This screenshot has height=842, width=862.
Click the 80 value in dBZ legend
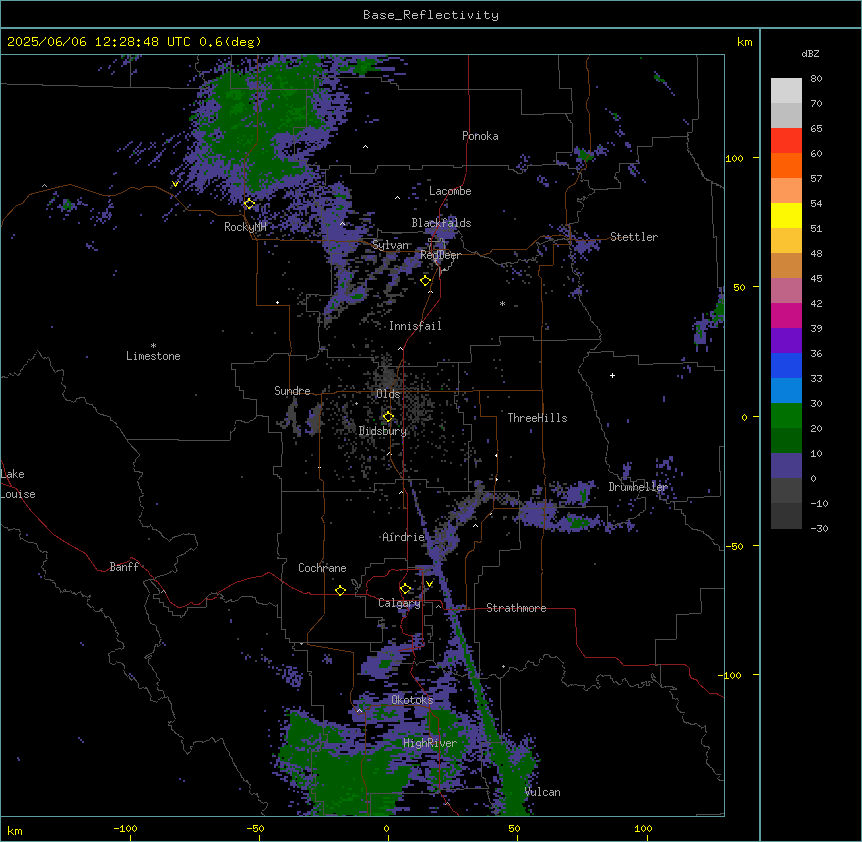click(816, 79)
